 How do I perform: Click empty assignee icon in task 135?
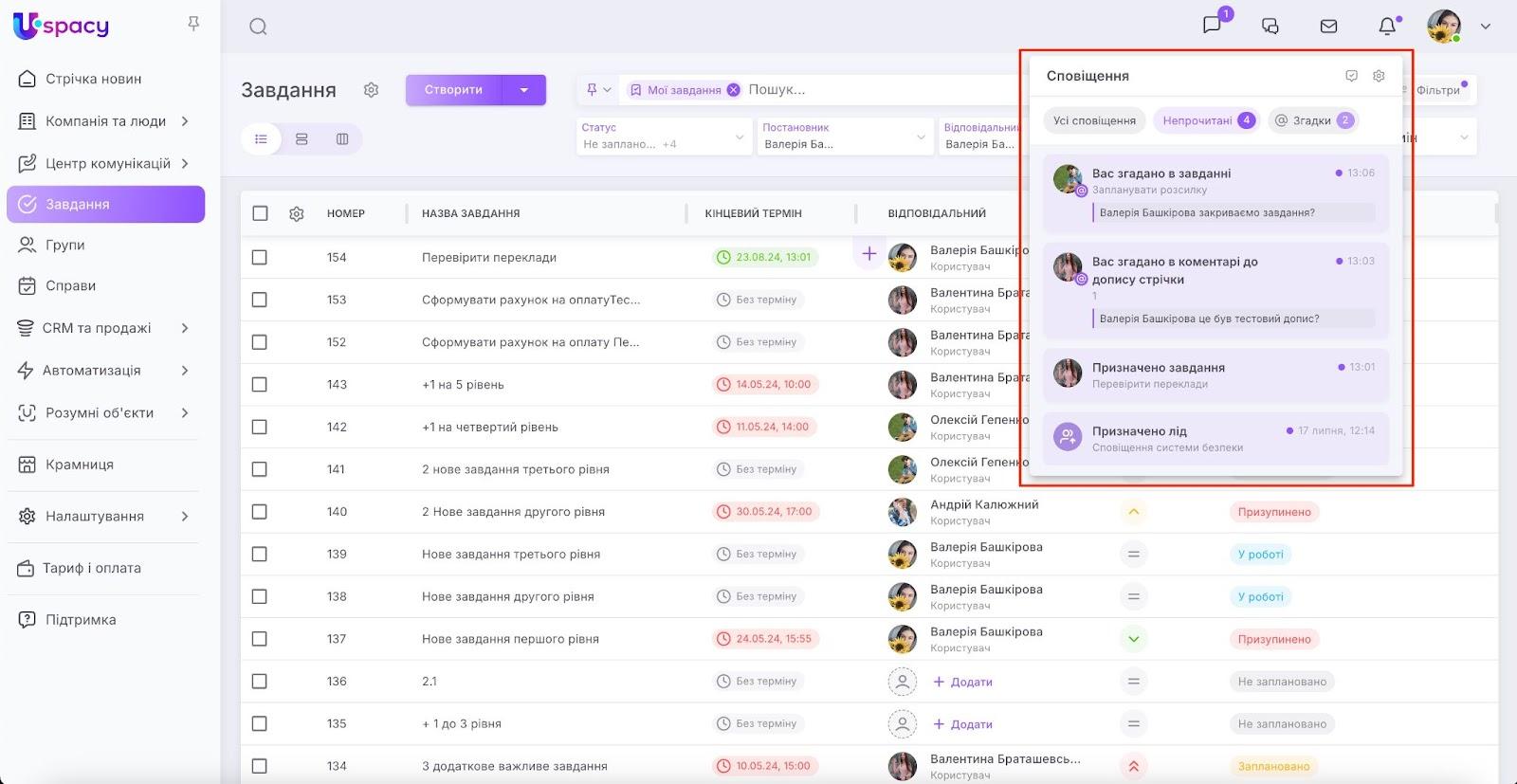coord(903,724)
